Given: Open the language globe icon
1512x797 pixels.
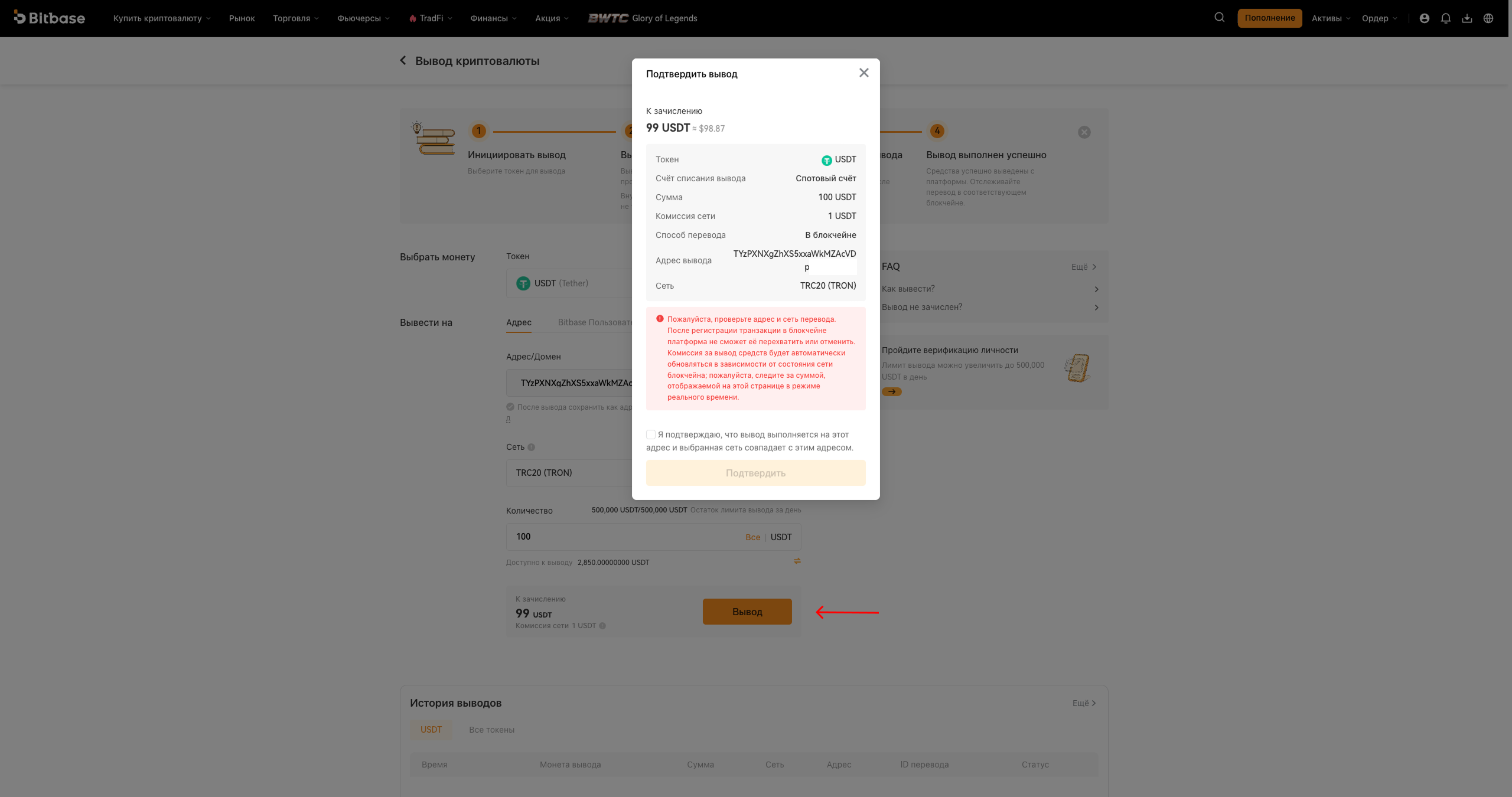Looking at the screenshot, I should click(1488, 18).
